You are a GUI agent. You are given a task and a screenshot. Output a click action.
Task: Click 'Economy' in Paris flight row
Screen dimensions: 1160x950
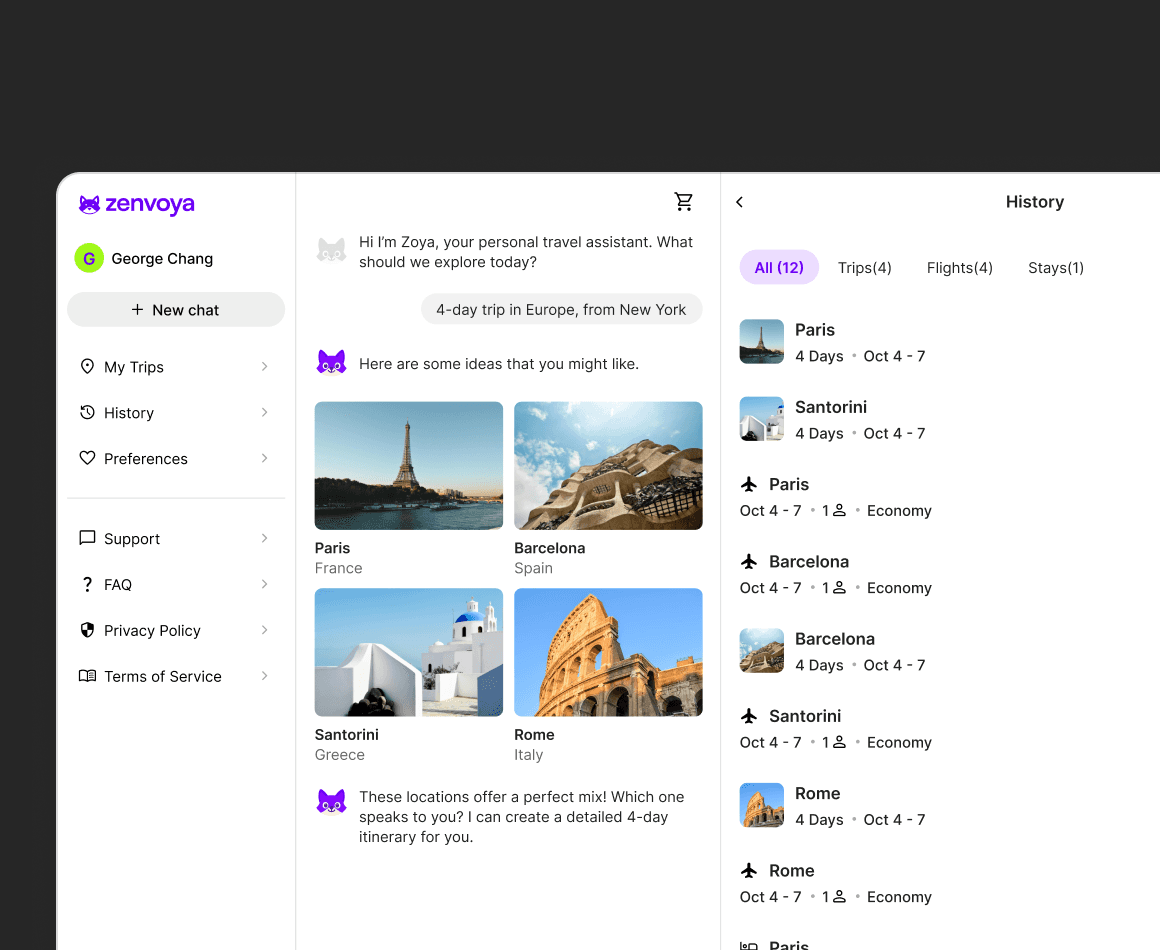[x=899, y=511]
